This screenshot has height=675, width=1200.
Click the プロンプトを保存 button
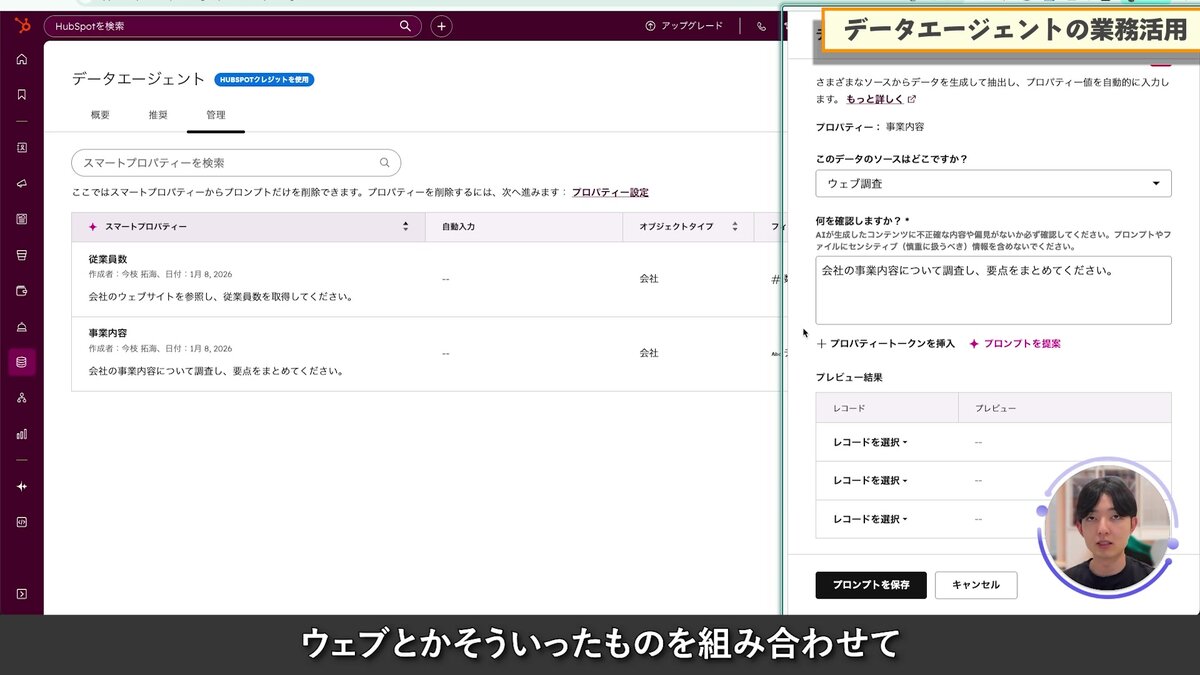tap(870, 585)
